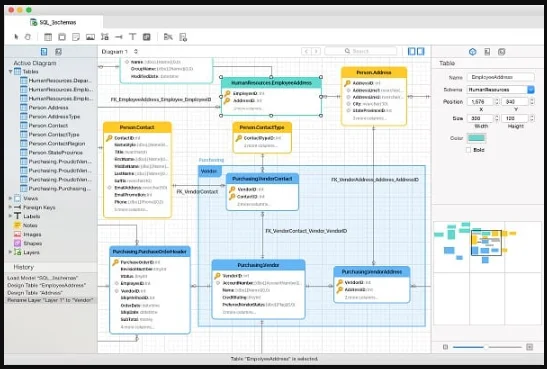Switch to model tree sidebar icon
The width and height of the screenshot is (547, 369).
(44, 52)
